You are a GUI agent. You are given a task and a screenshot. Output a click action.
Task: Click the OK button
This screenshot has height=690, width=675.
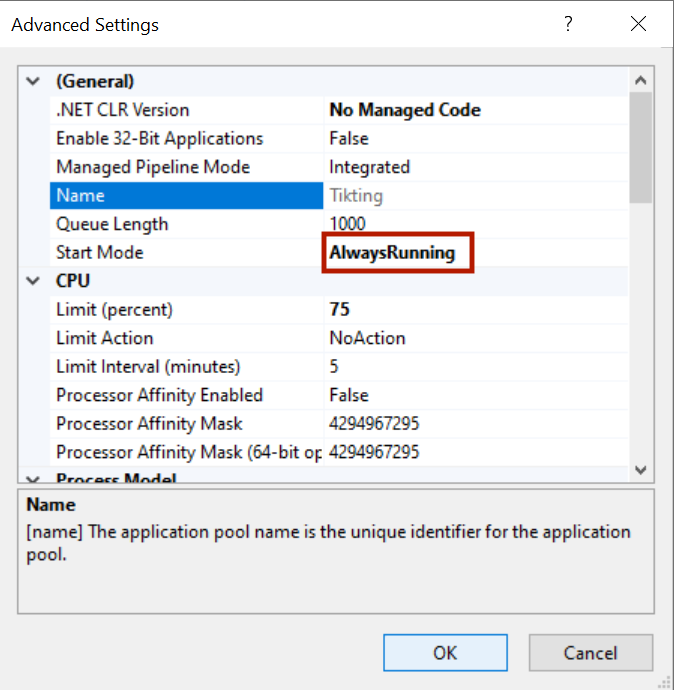click(445, 652)
